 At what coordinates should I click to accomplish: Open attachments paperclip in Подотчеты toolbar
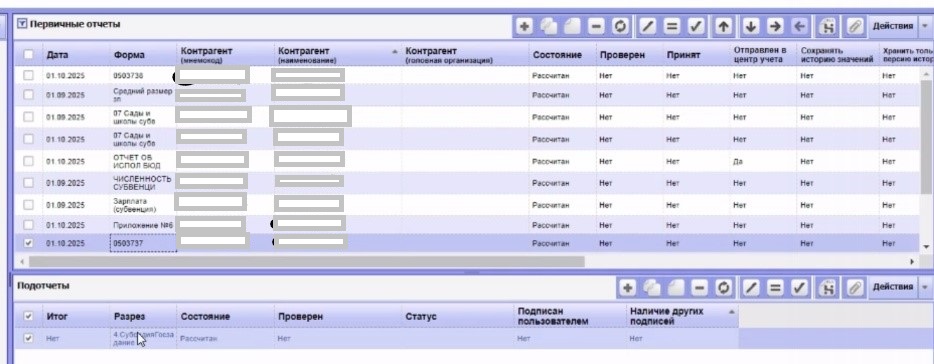[854, 288]
